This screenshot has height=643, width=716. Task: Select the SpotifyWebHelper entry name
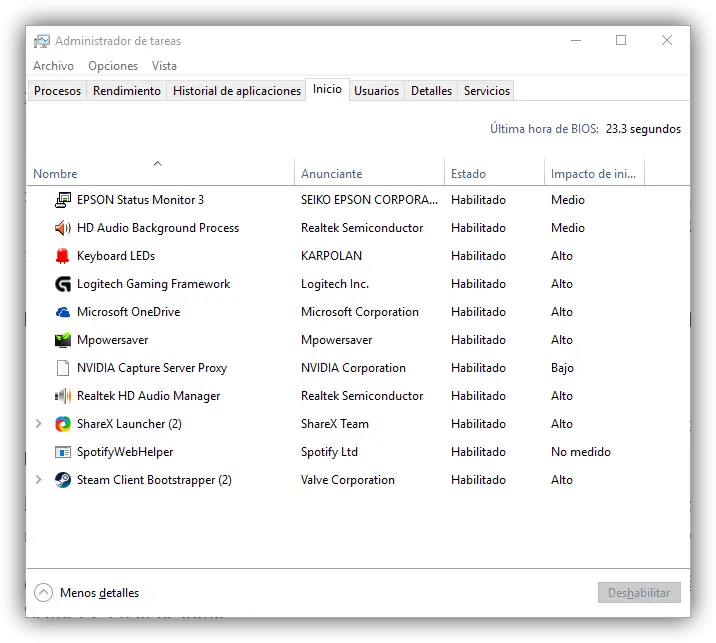[125, 452]
